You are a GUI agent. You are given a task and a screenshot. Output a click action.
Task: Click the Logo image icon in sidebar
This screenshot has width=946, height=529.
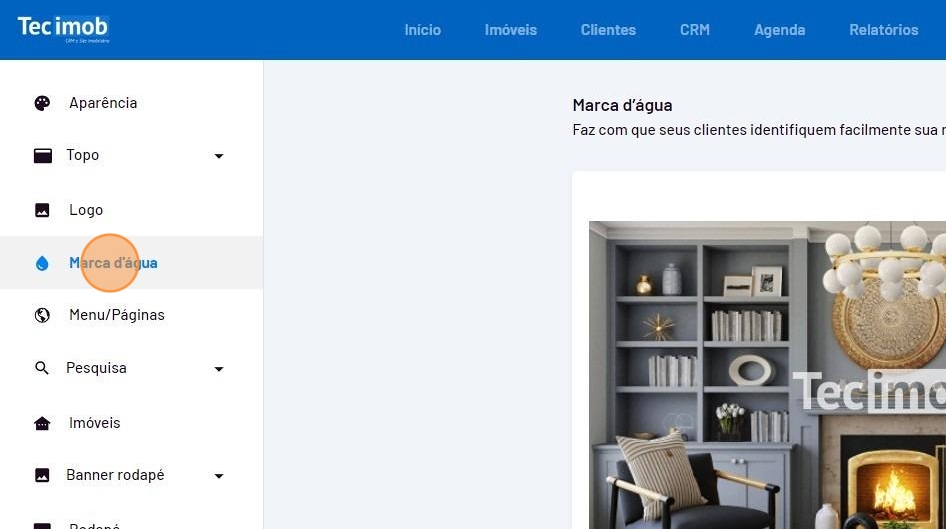click(x=42, y=210)
